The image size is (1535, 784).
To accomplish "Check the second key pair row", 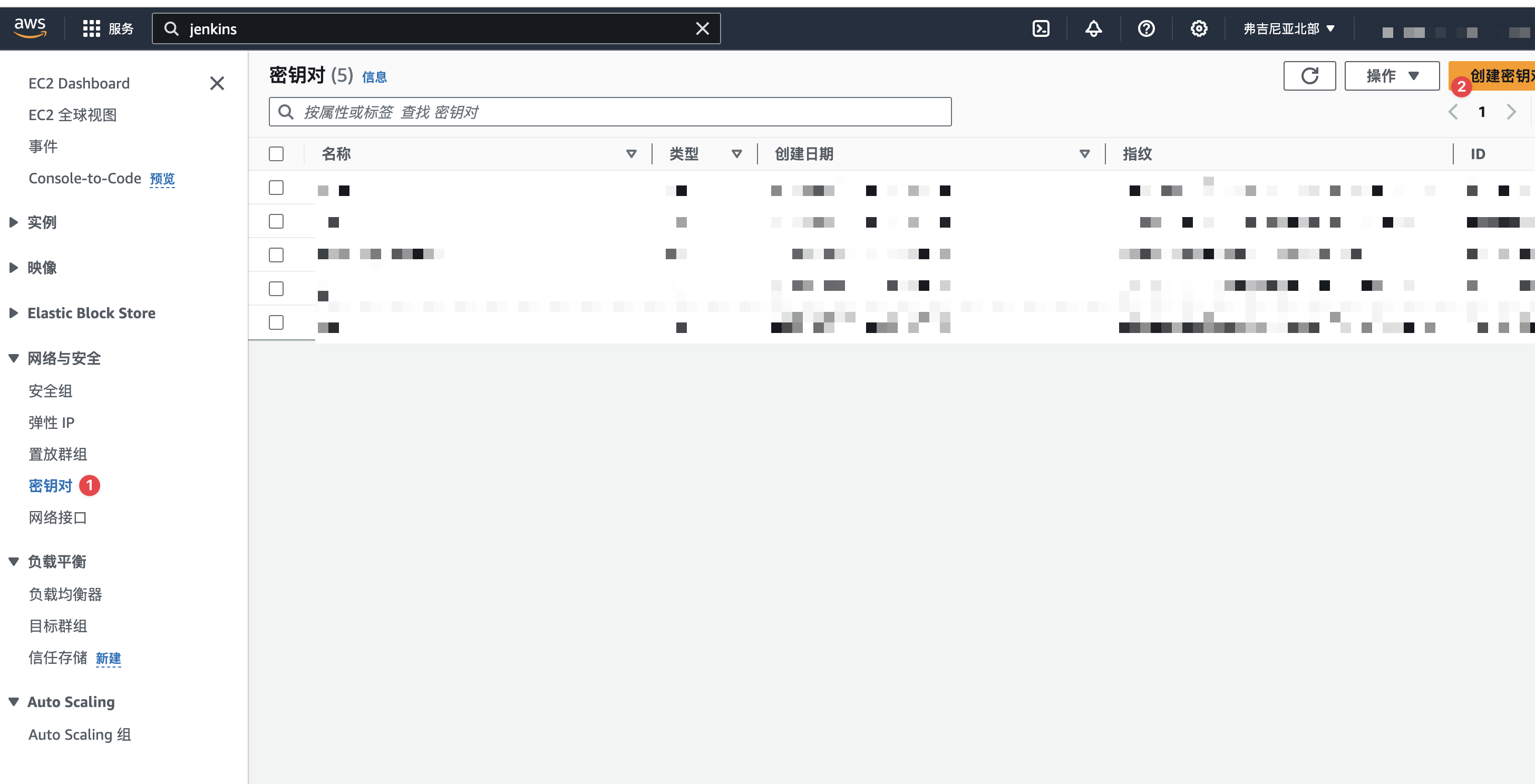I will [x=276, y=222].
